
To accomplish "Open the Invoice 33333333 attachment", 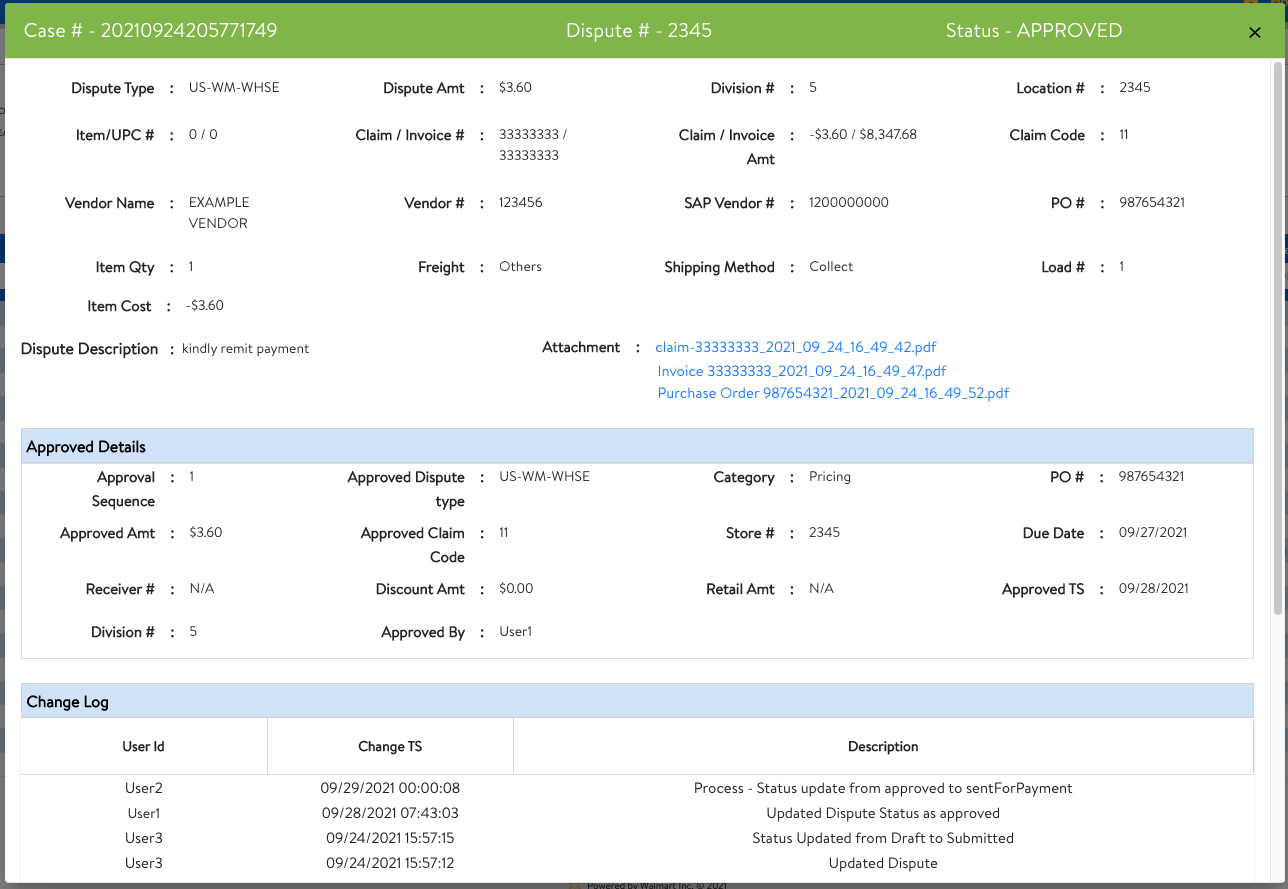I will [800, 370].
